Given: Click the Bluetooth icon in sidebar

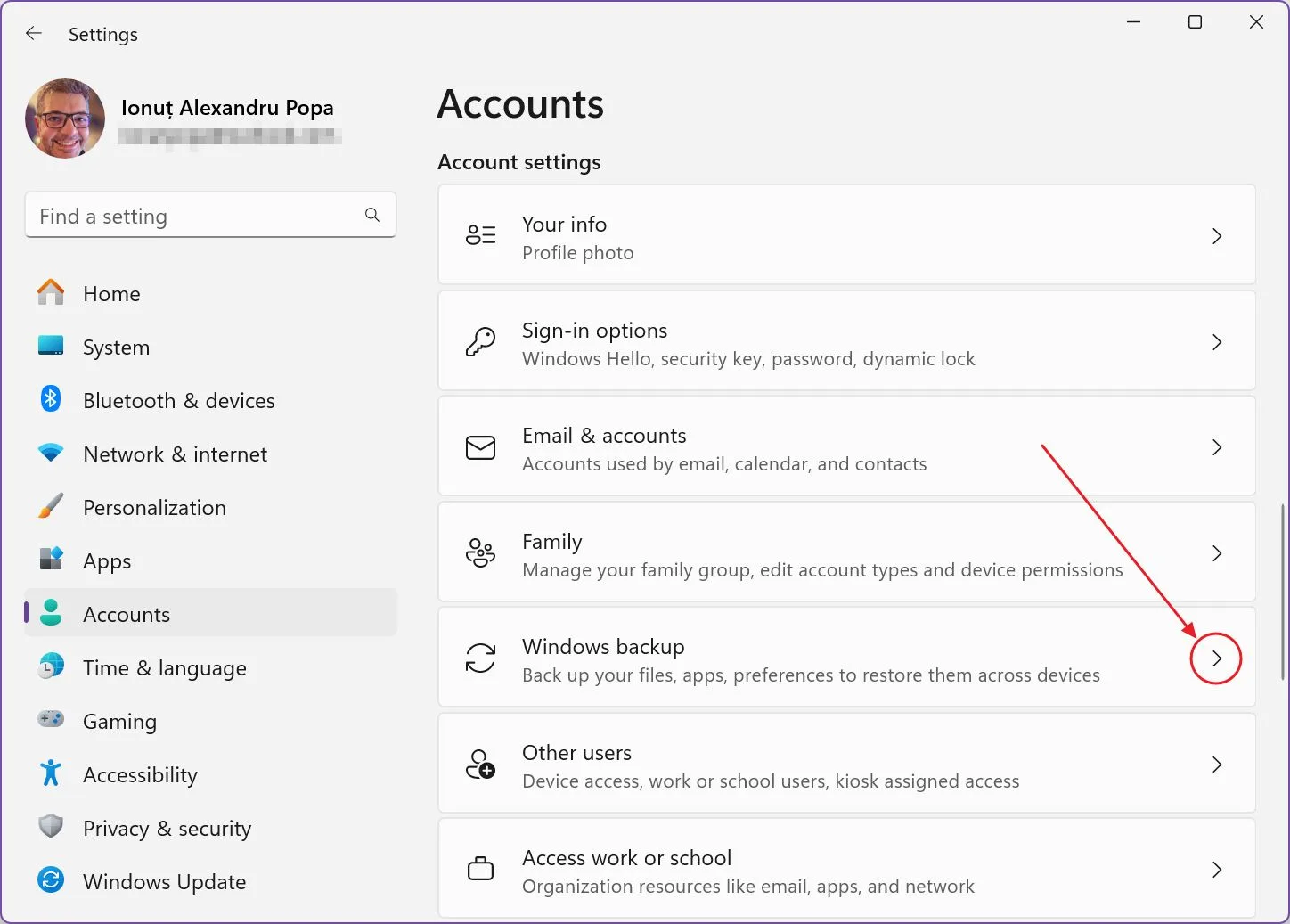Looking at the screenshot, I should pyautogui.click(x=51, y=399).
